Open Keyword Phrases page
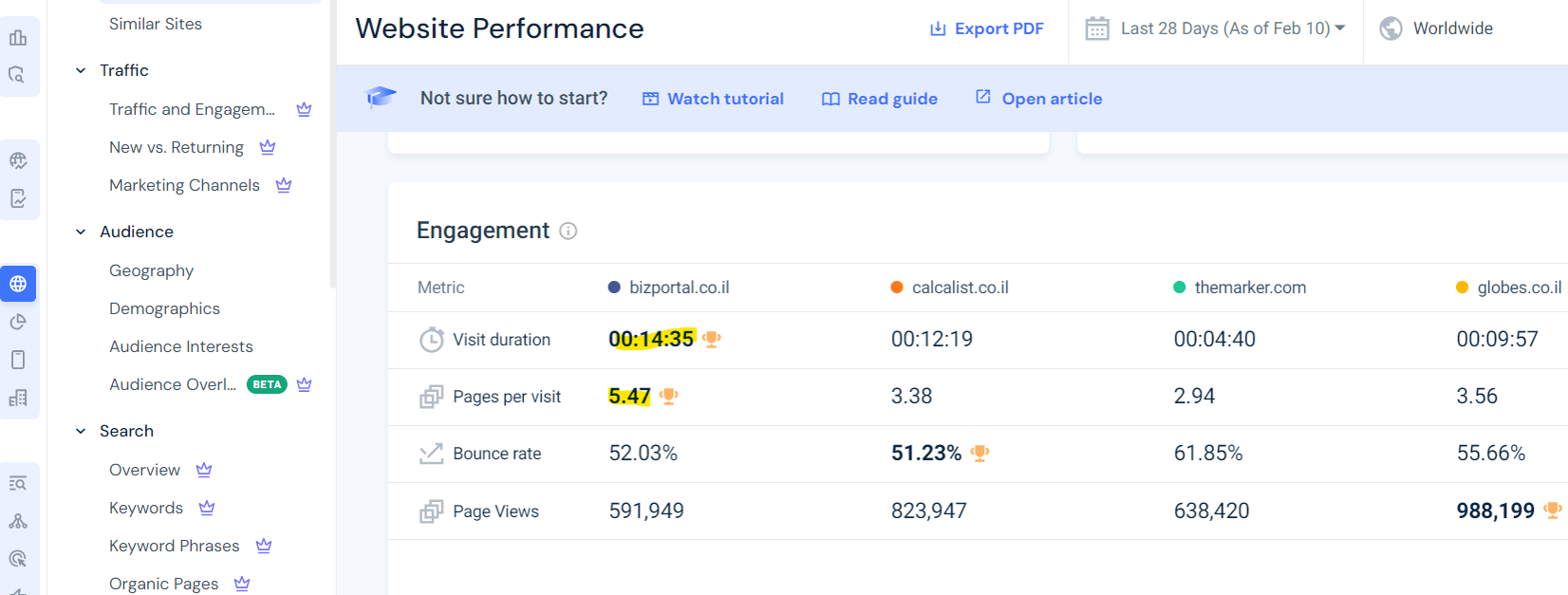Viewport: 1568px width, 595px height. point(175,546)
